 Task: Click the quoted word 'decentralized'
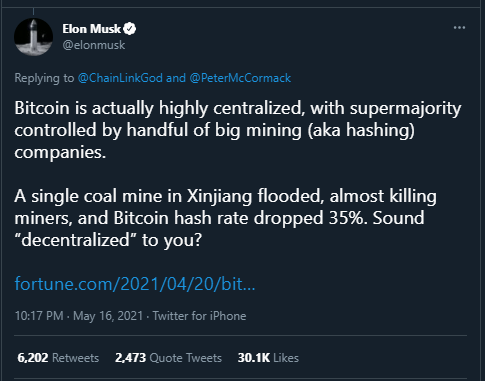click(75, 240)
